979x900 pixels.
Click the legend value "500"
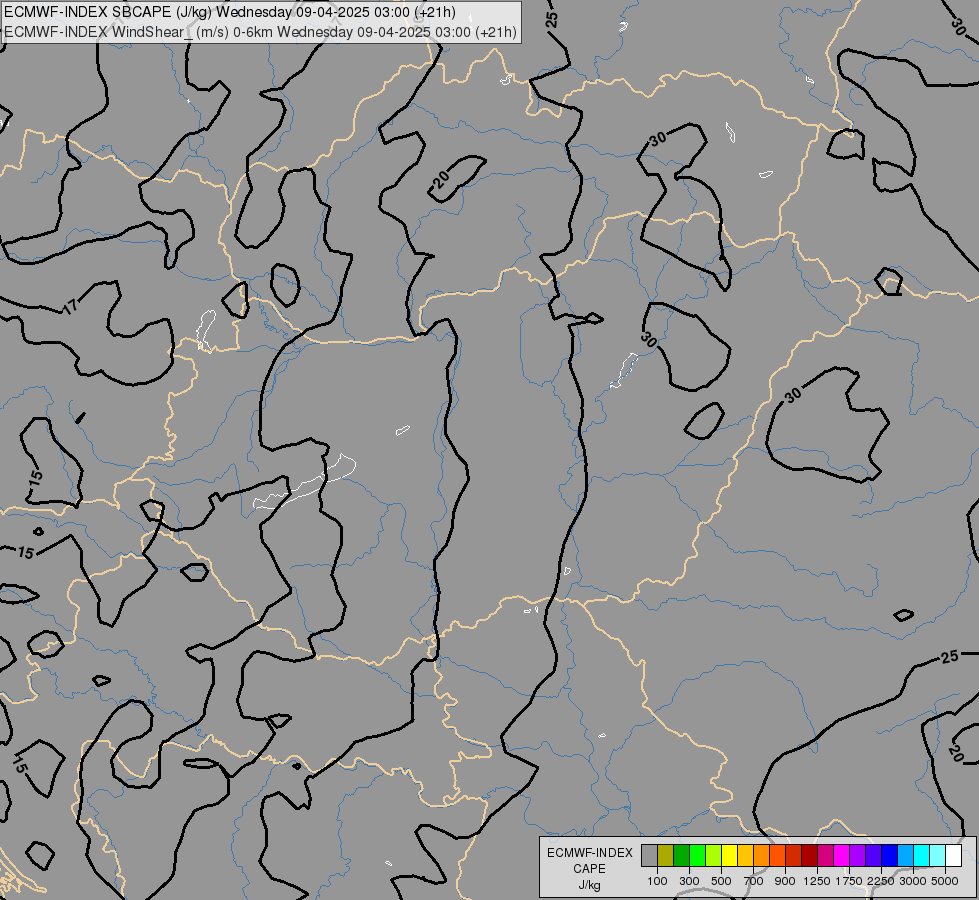coord(721,881)
